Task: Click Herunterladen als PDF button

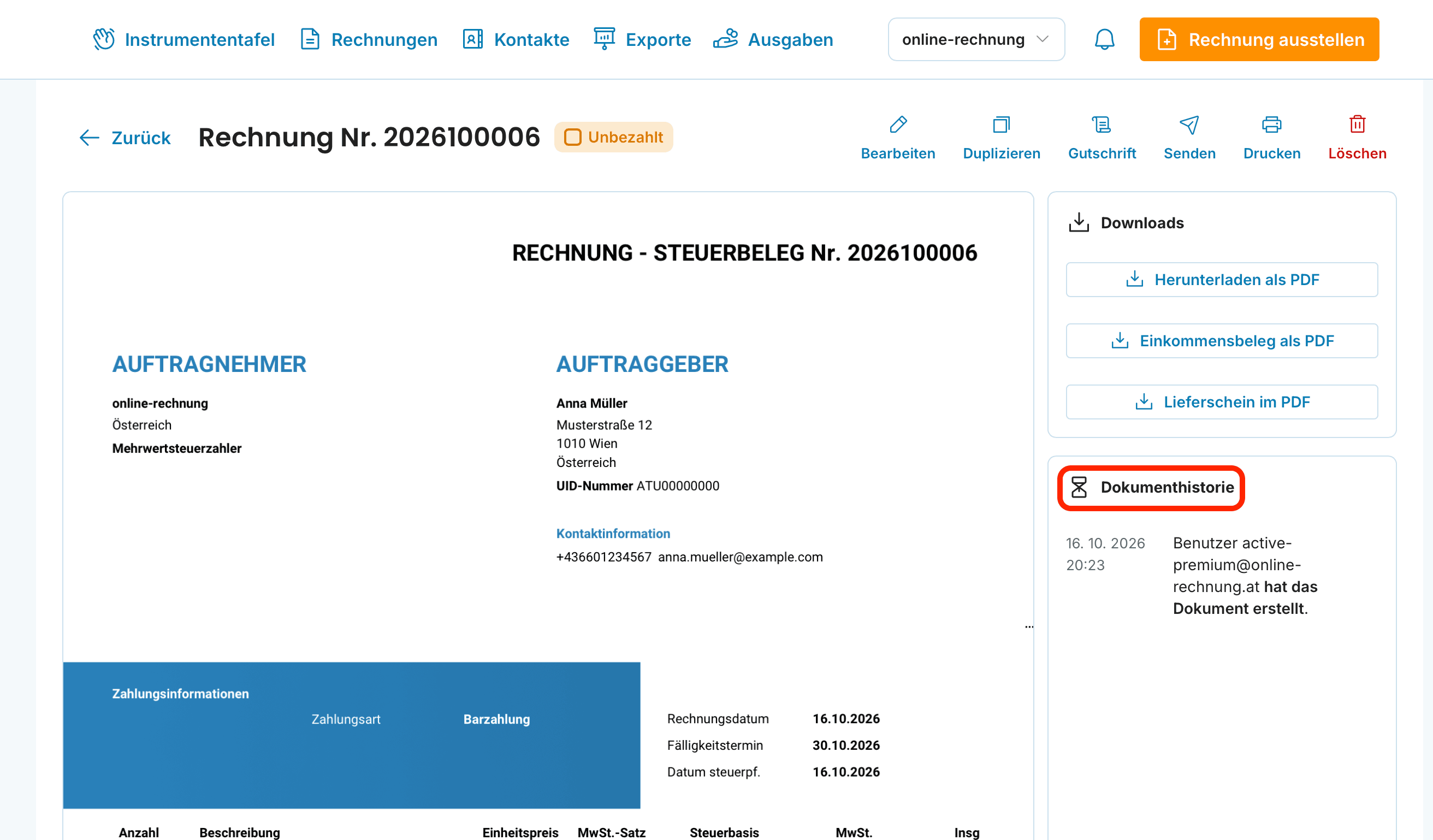Action: coord(1222,279)
